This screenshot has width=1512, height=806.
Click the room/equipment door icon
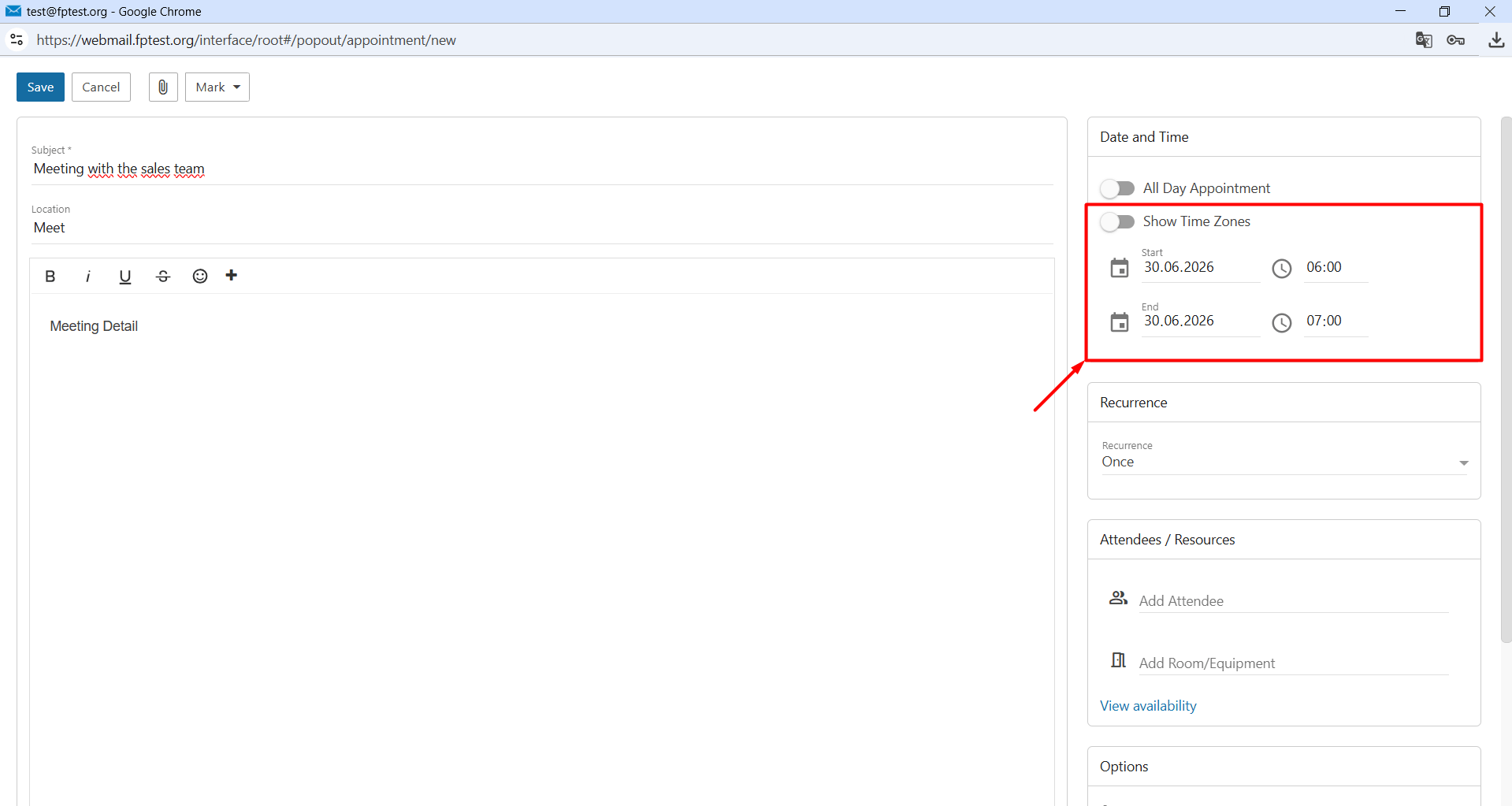tap(1119, 660)
